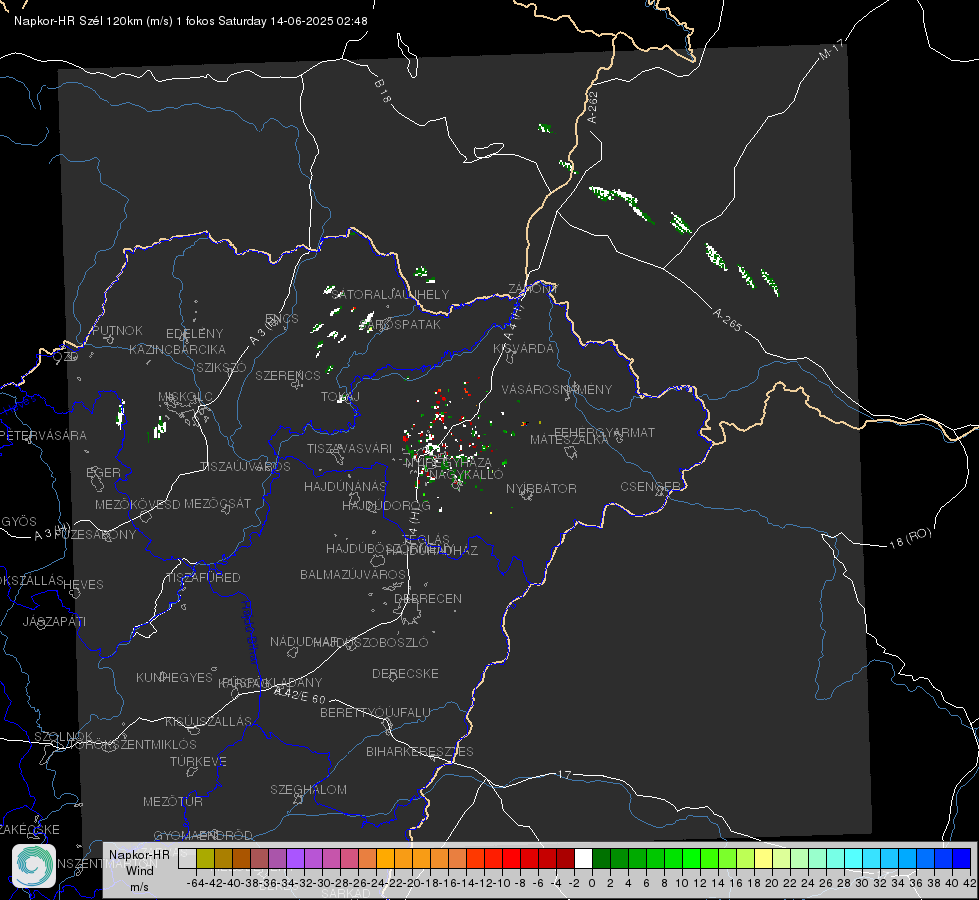Select the SZEGHALOM town label

click(308, 789)
